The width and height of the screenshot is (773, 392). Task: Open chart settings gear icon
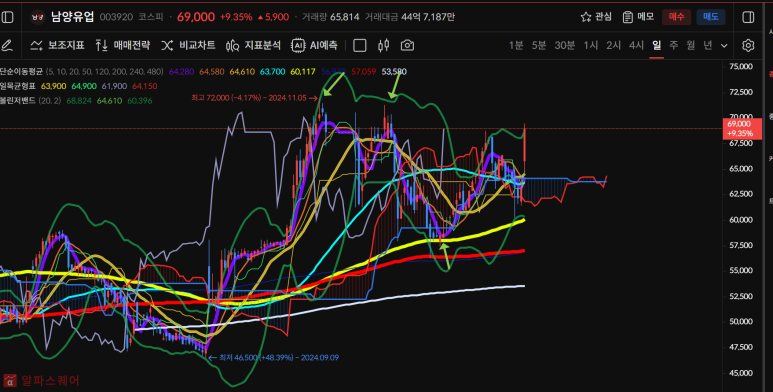click(x=748, y=45)
